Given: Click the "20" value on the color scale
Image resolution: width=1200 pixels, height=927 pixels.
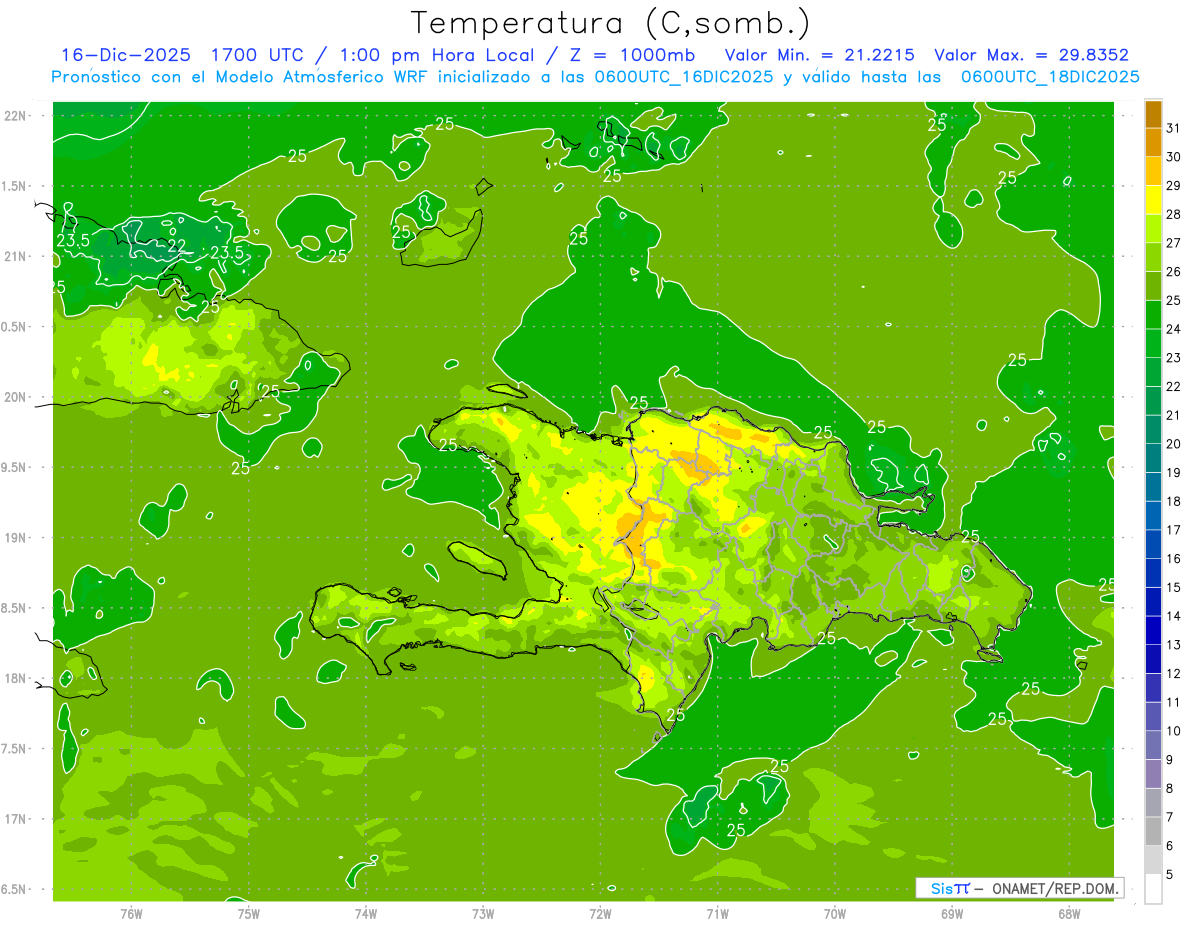Looking at the screenshot, I should point(1173,444).
